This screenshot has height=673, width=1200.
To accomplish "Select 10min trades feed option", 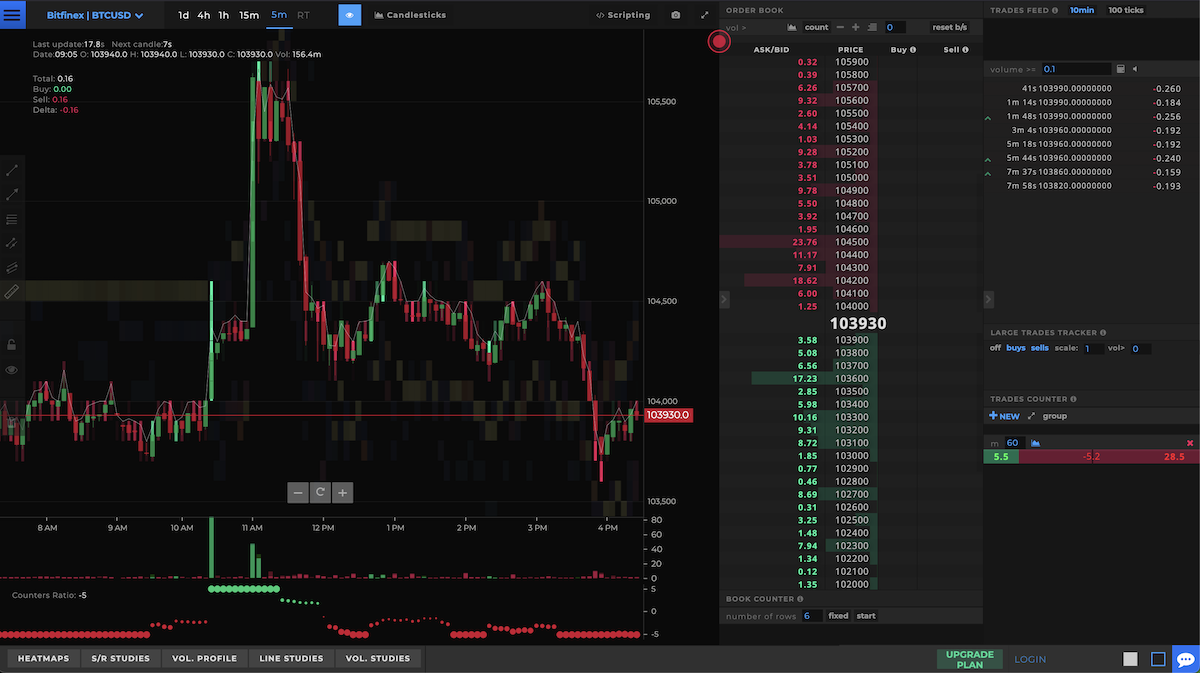I will tap(1082, 10).
